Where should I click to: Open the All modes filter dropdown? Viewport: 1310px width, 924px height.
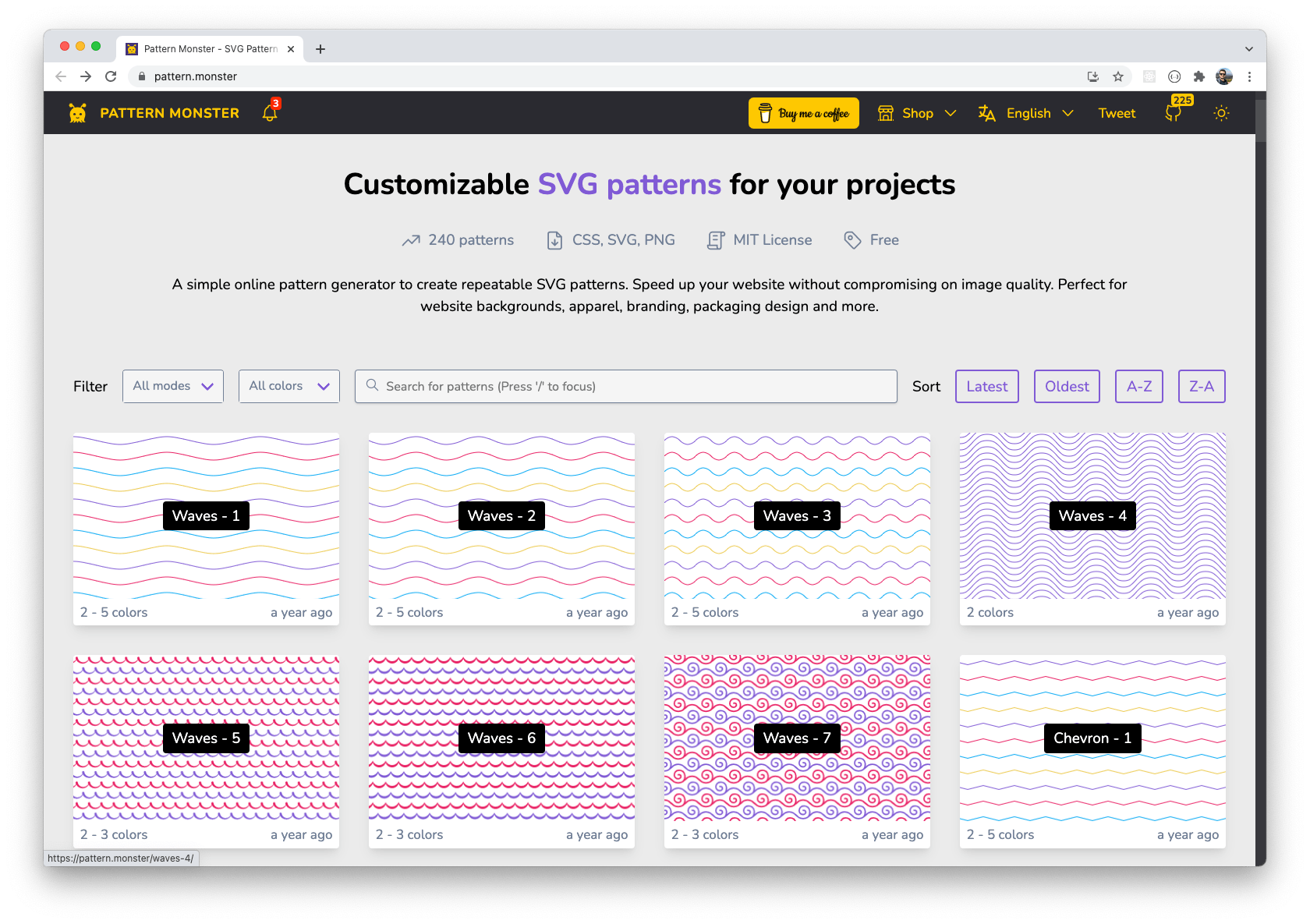coord(173,386)
